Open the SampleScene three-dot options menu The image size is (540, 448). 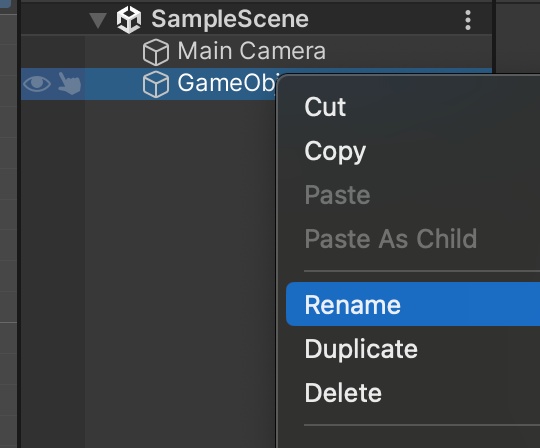(468, 20)
